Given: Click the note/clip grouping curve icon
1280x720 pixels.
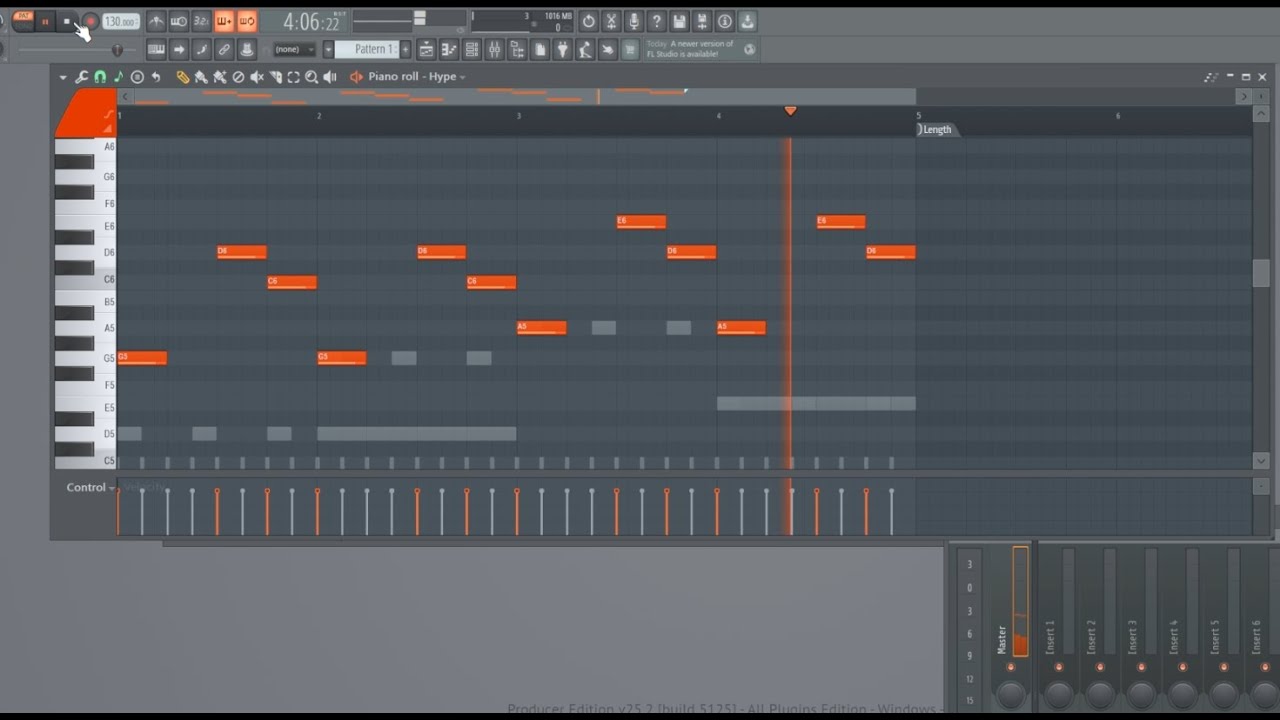Looking at the screenshot, I should coord(202,49).
